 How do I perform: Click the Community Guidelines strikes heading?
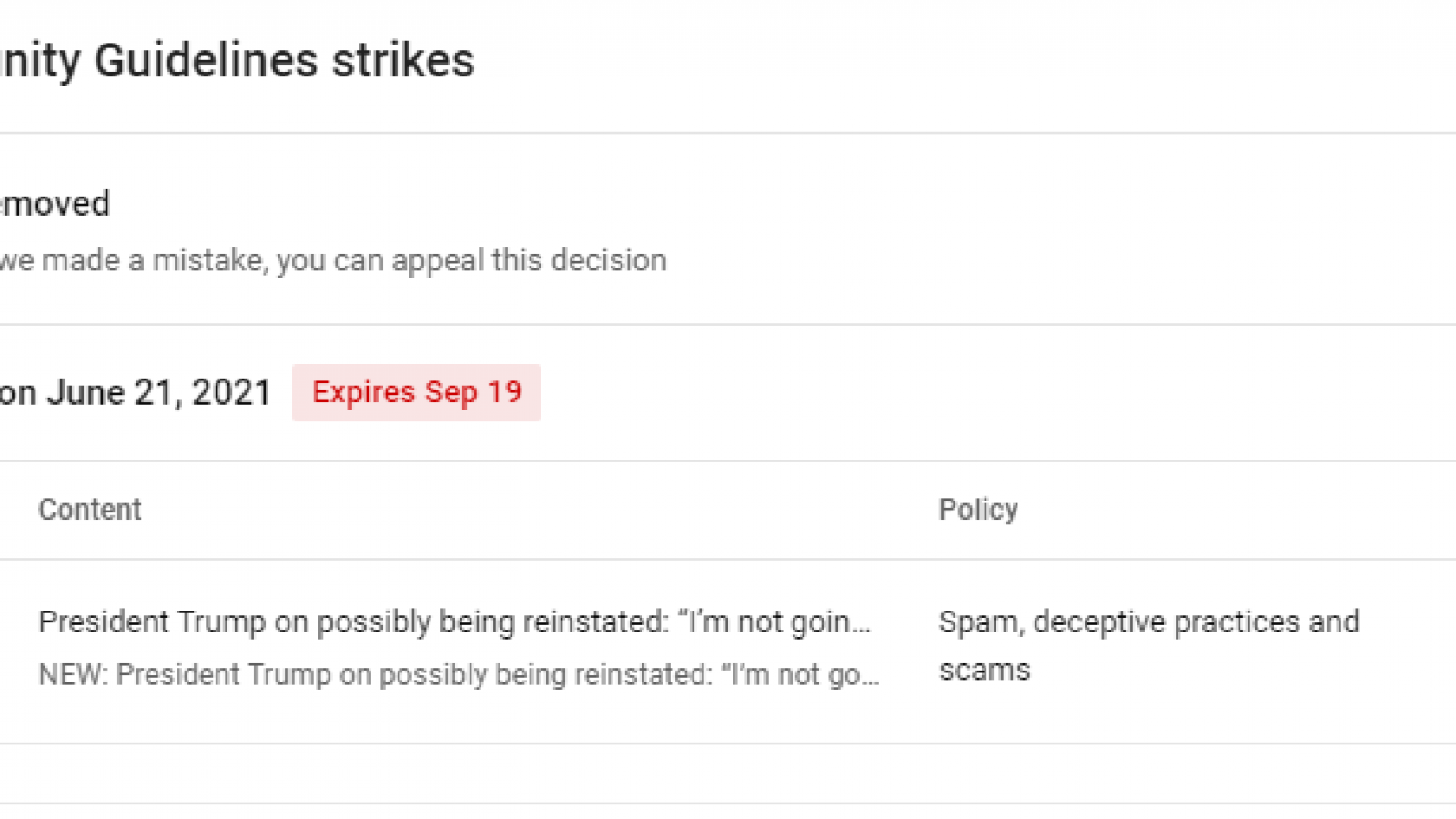coord(237,60)
